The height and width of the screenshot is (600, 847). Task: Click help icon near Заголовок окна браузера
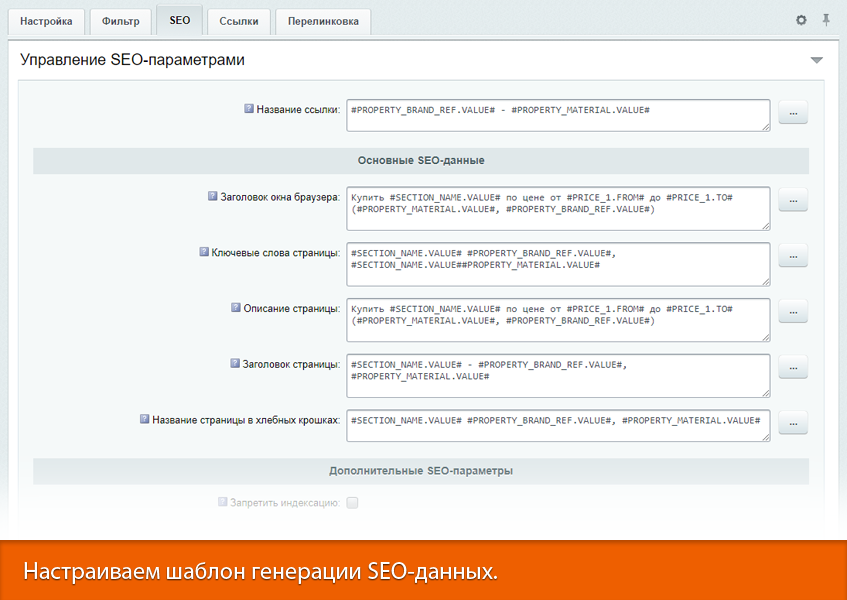click(x=212, y=196)
